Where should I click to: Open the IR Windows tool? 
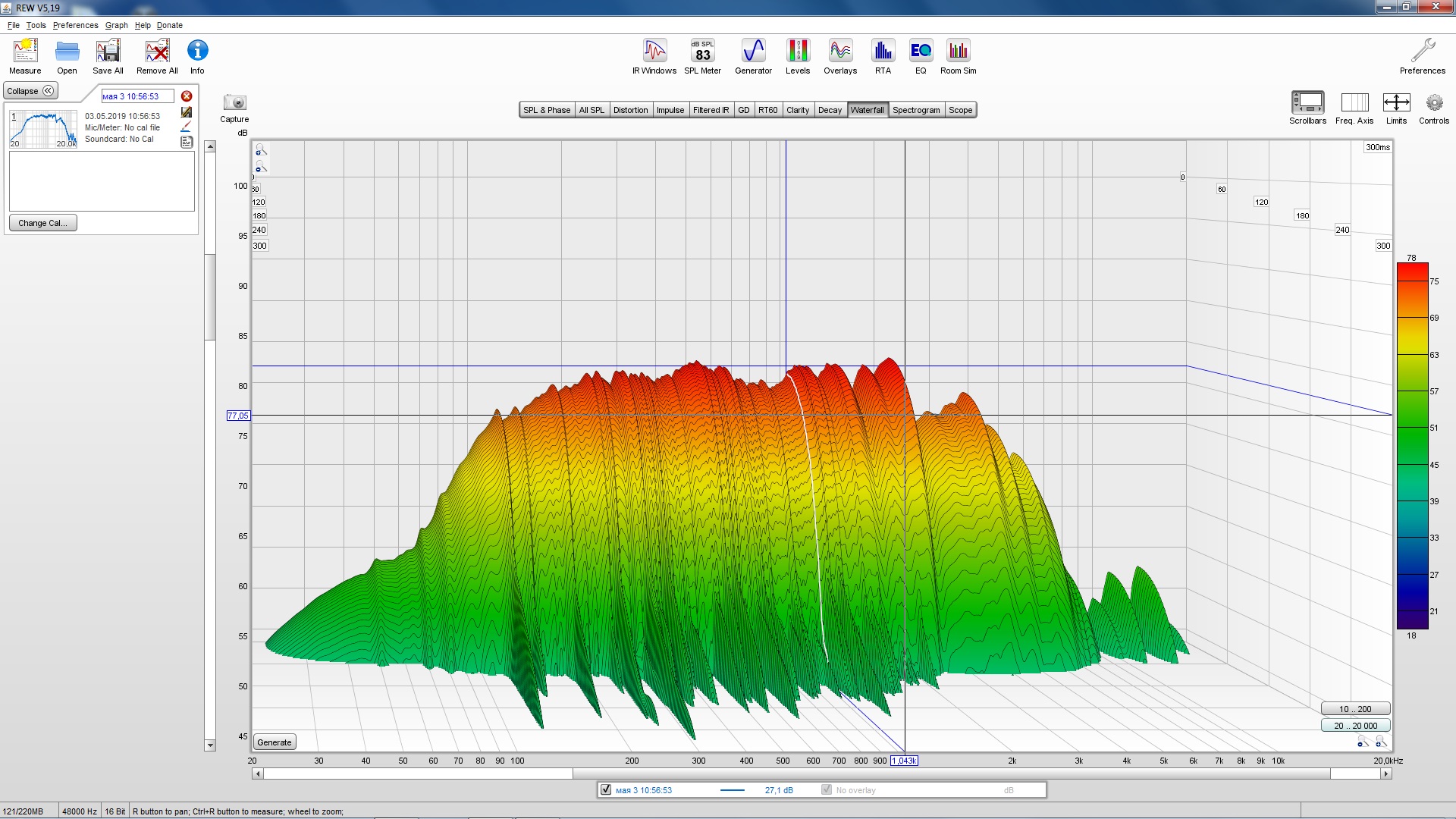pyautogui.click(x=654, y=52)
